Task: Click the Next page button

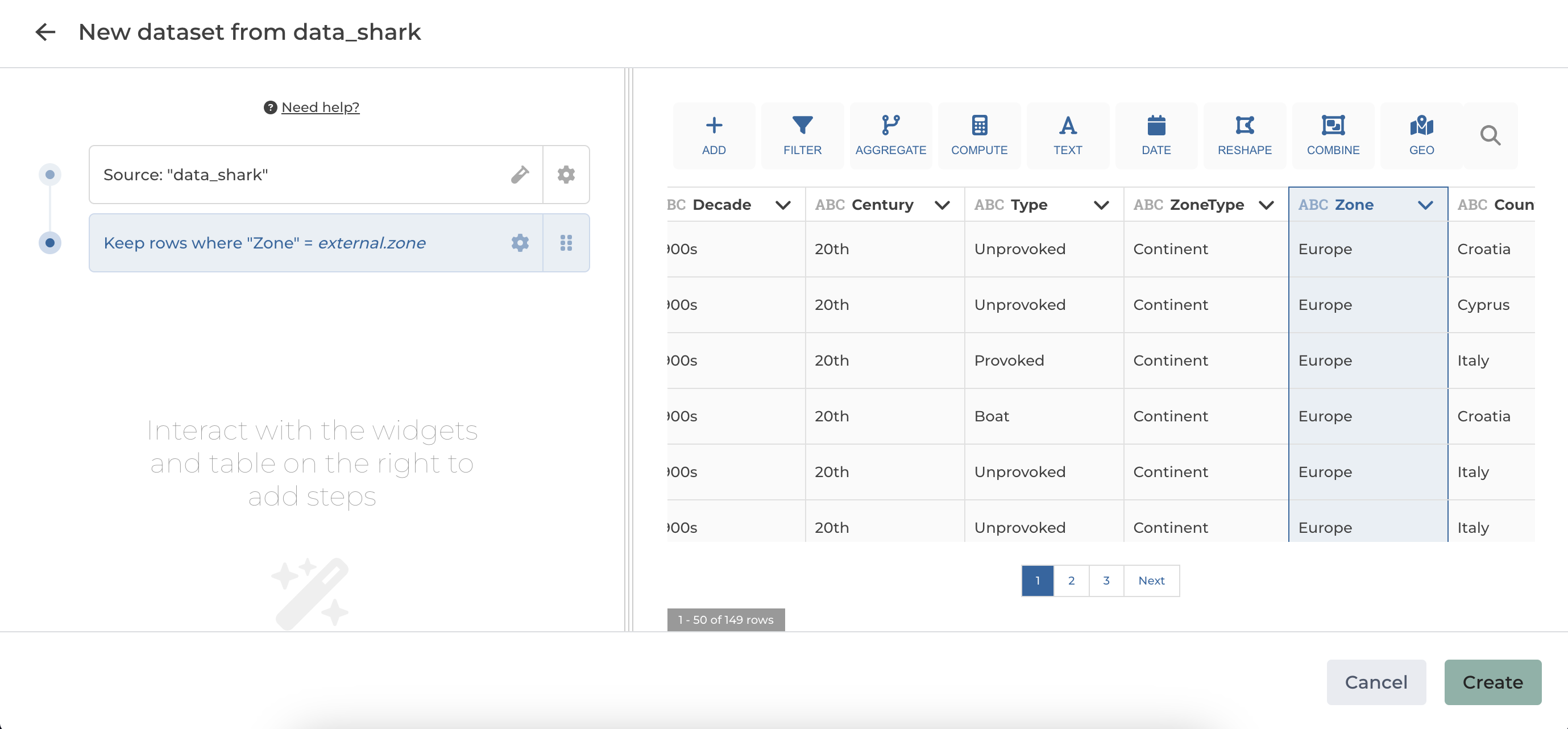Action: coord(1151,581)
